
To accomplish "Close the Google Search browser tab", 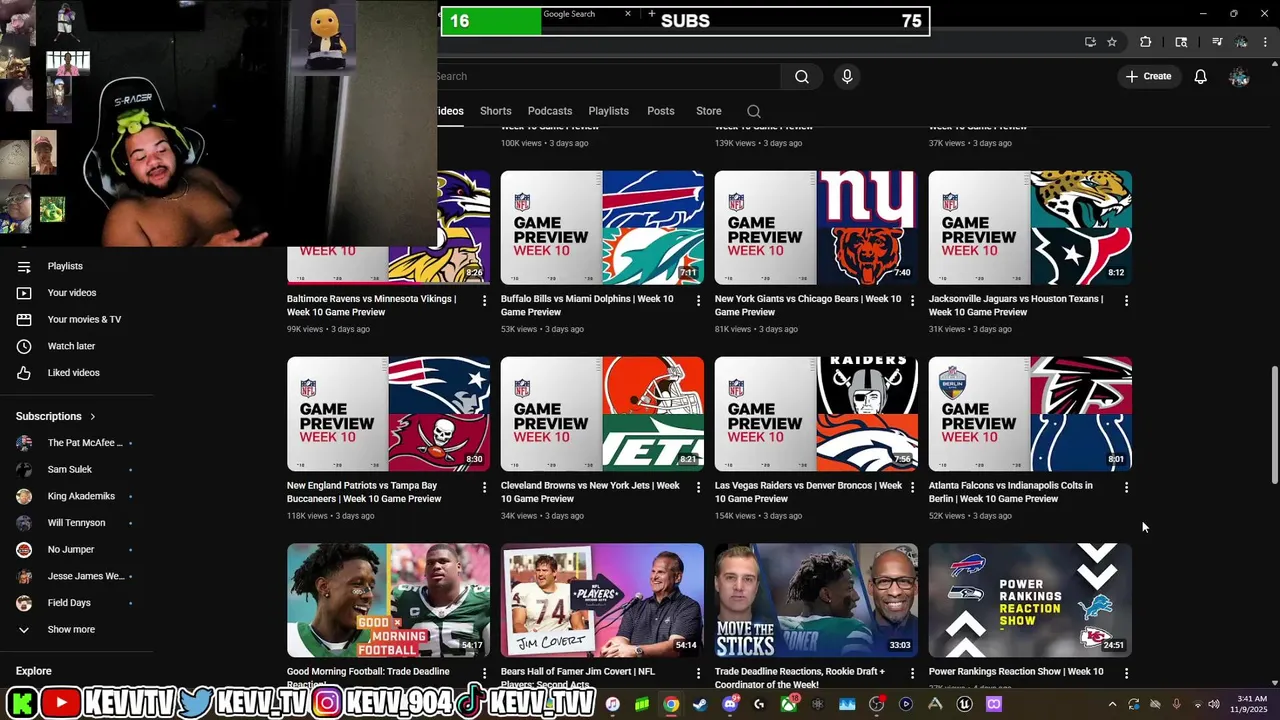I will pos(628,14).
